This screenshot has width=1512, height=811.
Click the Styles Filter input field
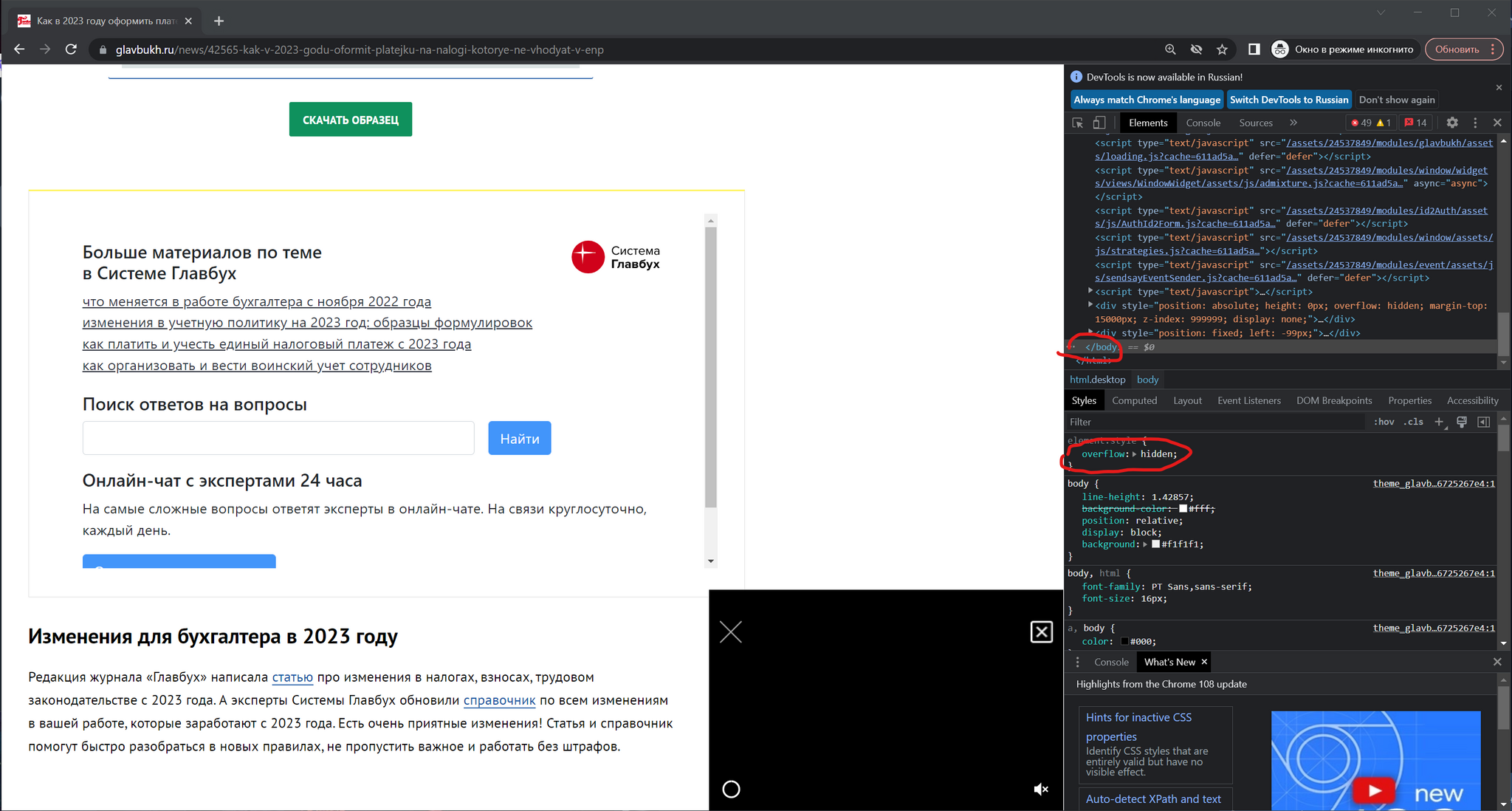[x=1211, y=422]
